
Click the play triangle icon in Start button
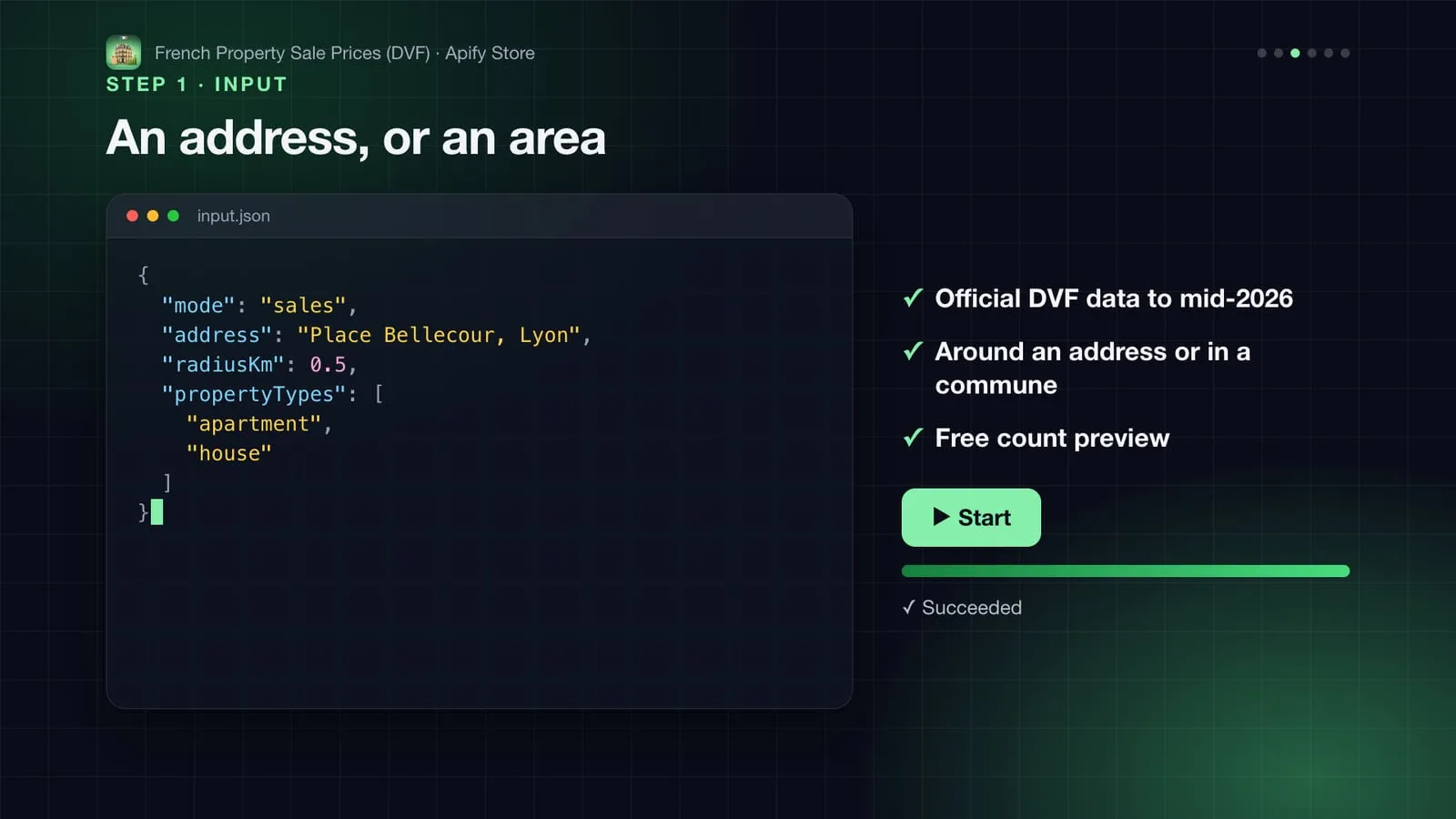[941, 517]
